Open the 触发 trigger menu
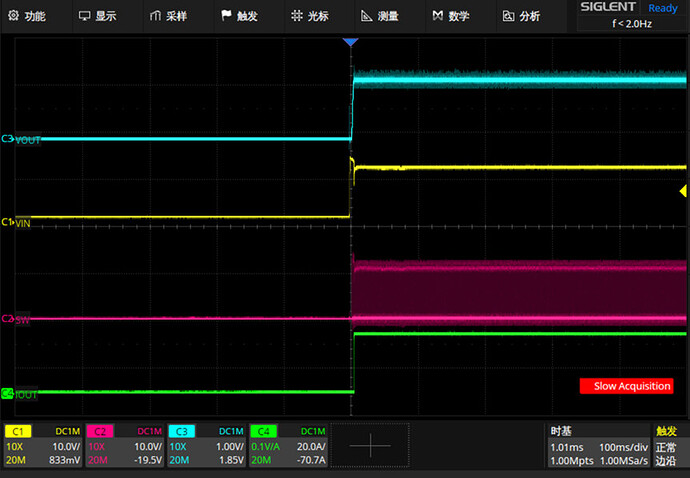690x478 pixels. tap(239, 16)
